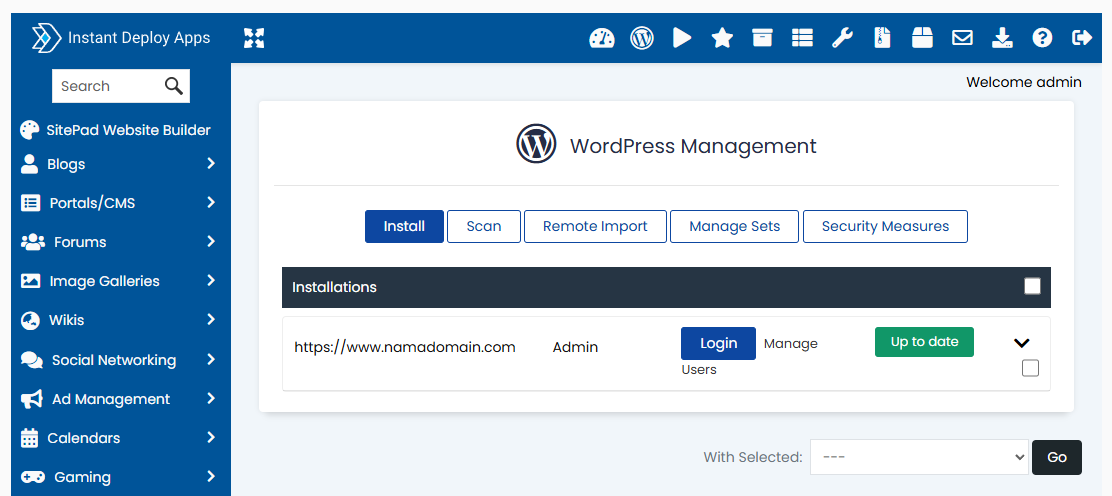Expand the Blogs category chevron
This screenshot has height=496, width=1112.
click(x=211, y=163)
